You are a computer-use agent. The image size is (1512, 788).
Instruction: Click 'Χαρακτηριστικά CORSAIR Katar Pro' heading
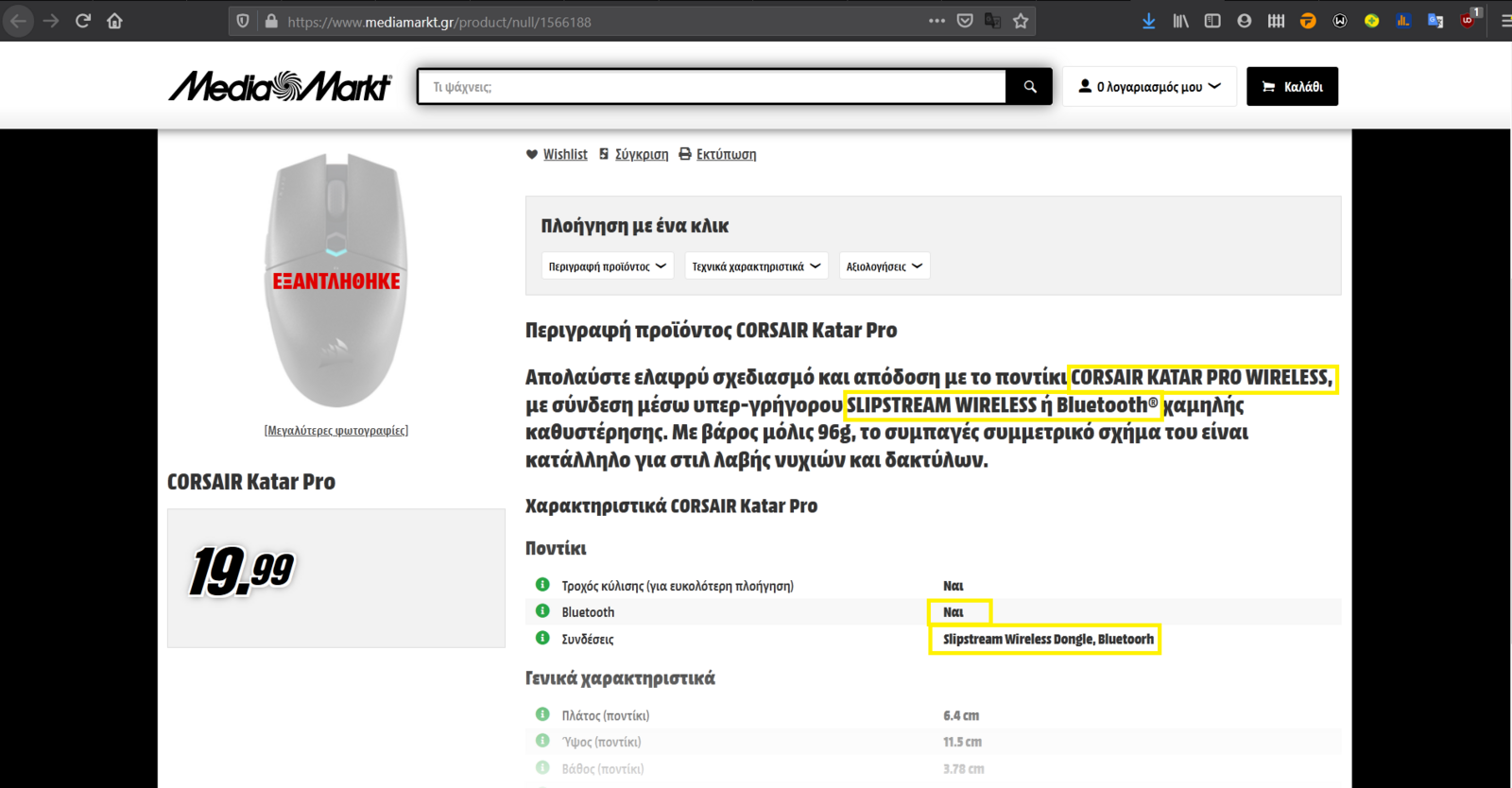click(x=671, y=506)
